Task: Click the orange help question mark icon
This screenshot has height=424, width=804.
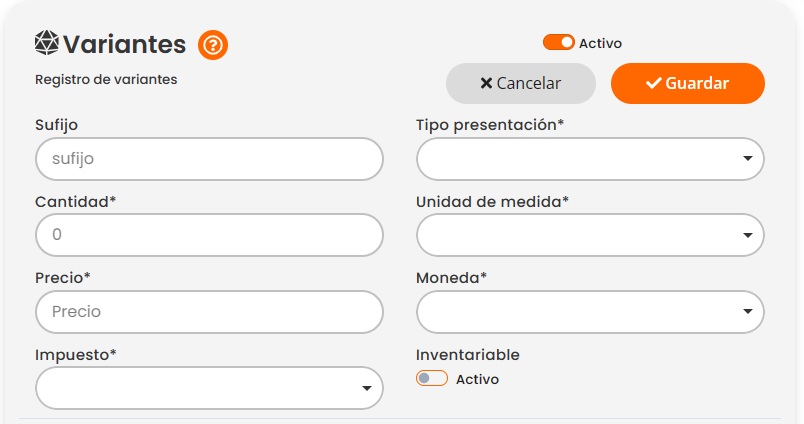Action: pos(213,45)
